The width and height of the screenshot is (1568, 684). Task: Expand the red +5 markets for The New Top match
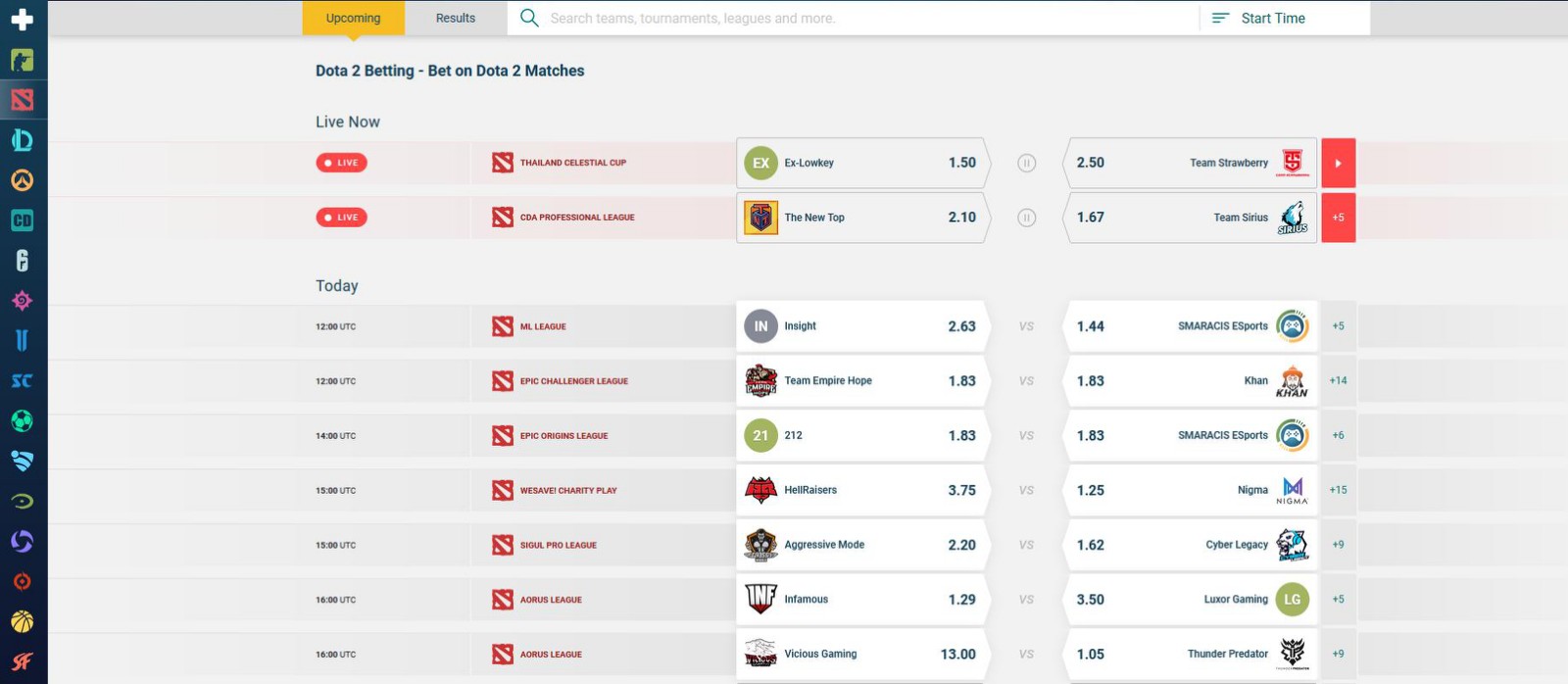coord(1339,218)
